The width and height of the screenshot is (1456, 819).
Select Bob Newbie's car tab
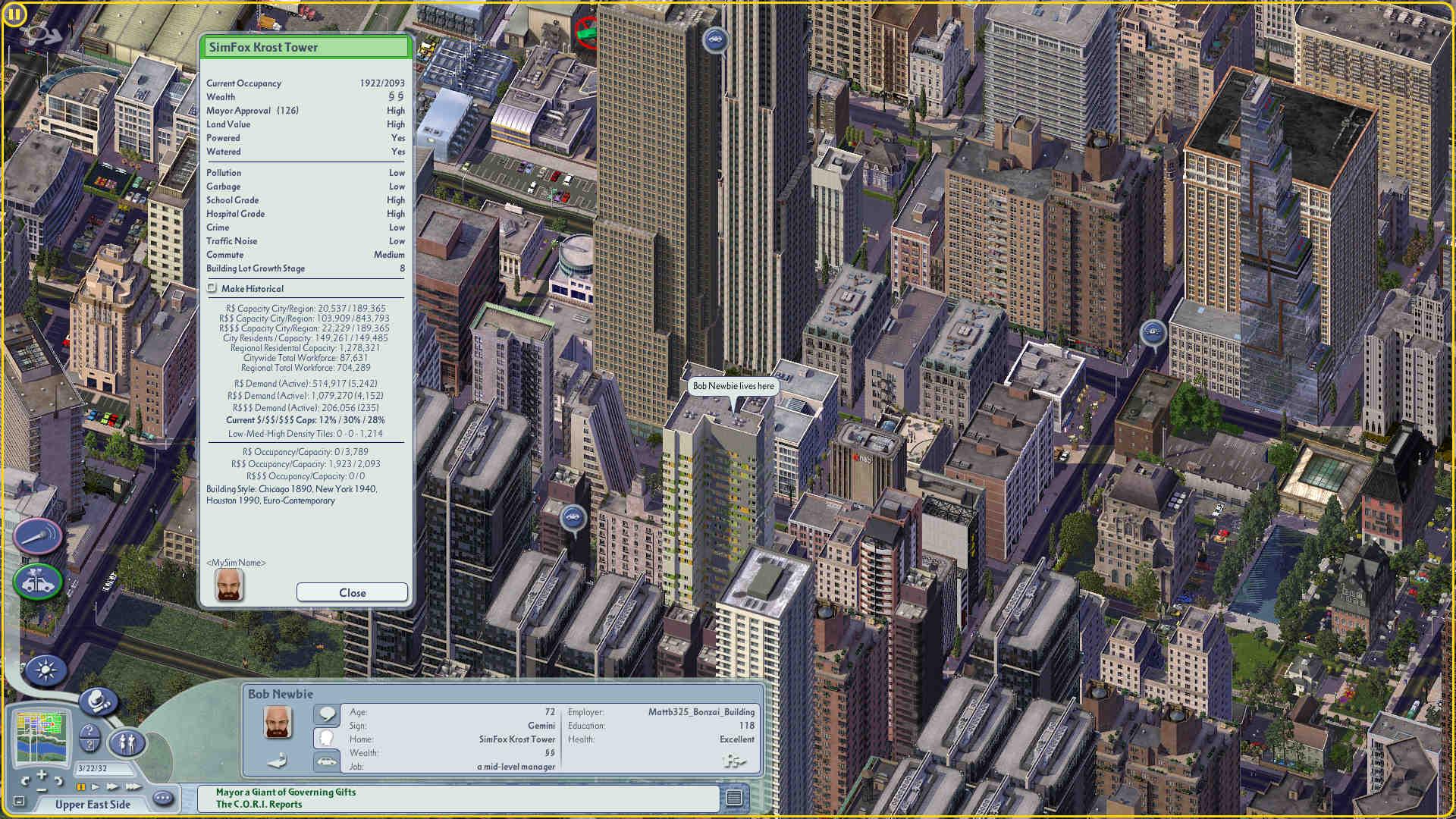(327, 761)
